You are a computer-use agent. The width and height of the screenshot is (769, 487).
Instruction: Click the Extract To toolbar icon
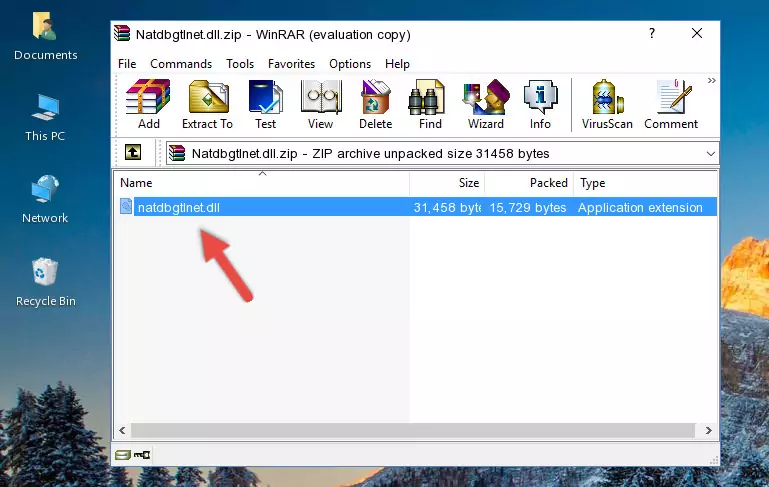(207, 104)
